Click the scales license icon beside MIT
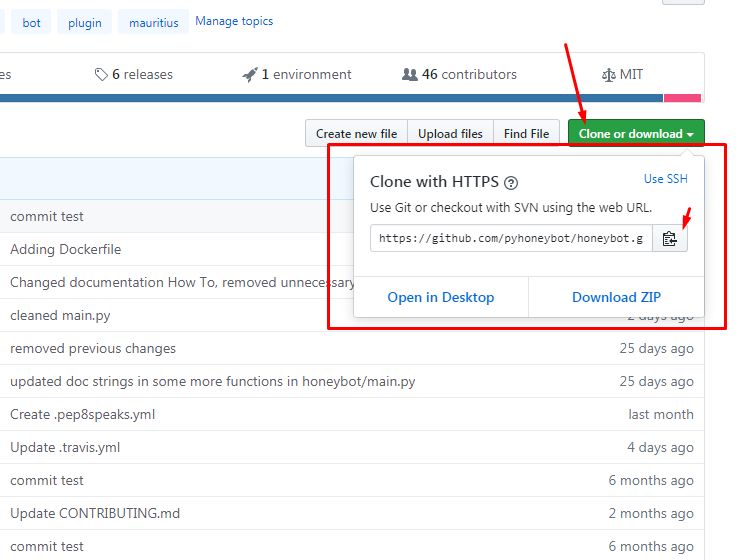The width and height of the screenshot is (742, 560). (x=609, y=75)
